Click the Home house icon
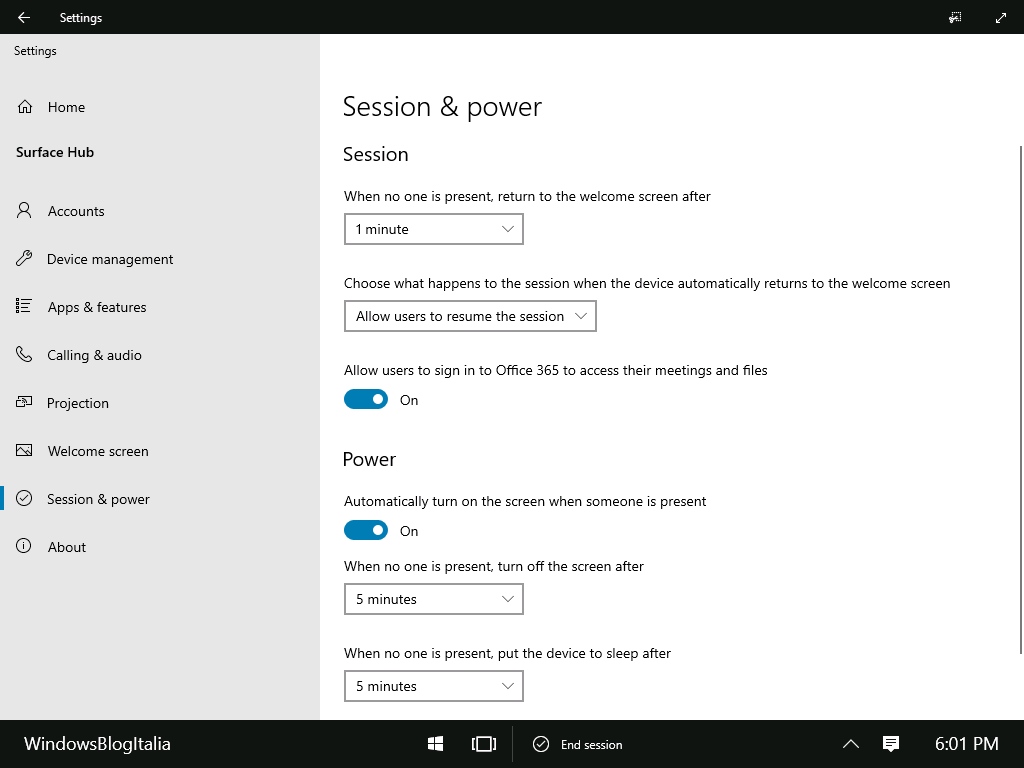Screen dimensions: 1024x768 25,106
